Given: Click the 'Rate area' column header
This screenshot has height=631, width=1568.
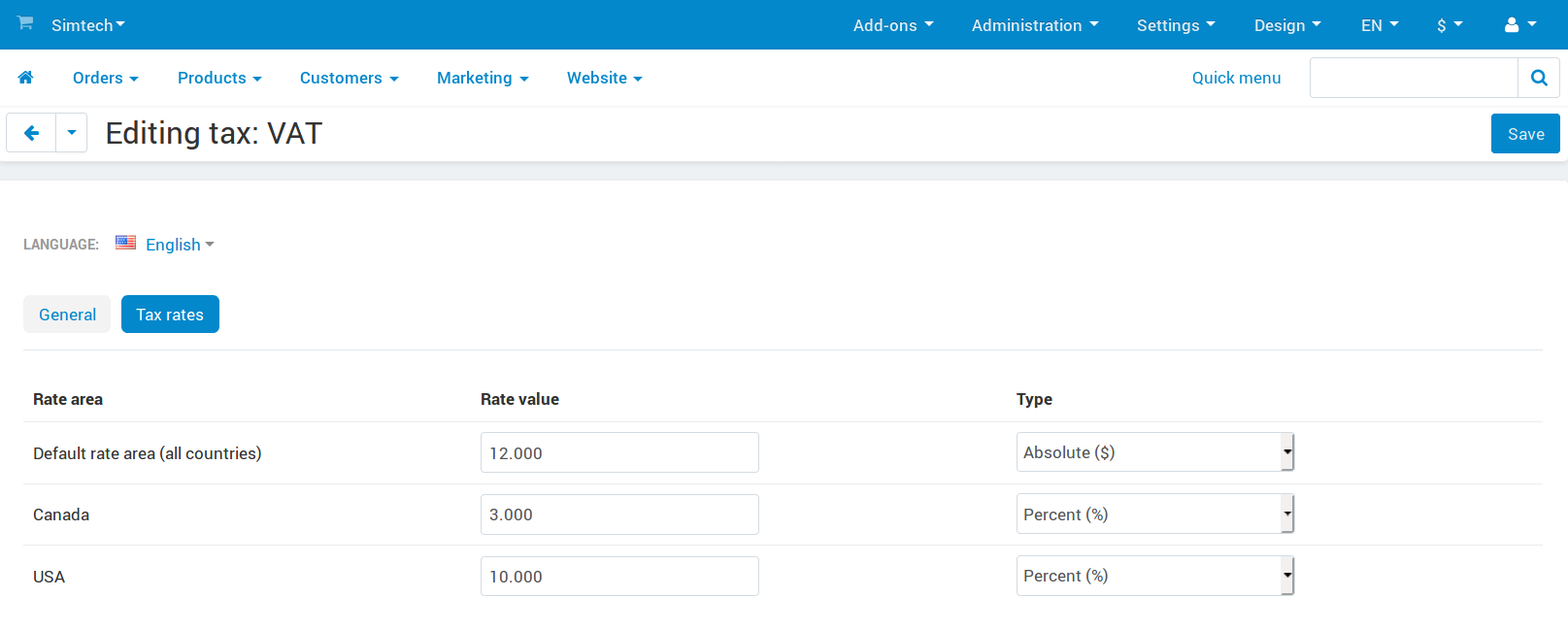Looking at the screenshot, I should point(68,399).
